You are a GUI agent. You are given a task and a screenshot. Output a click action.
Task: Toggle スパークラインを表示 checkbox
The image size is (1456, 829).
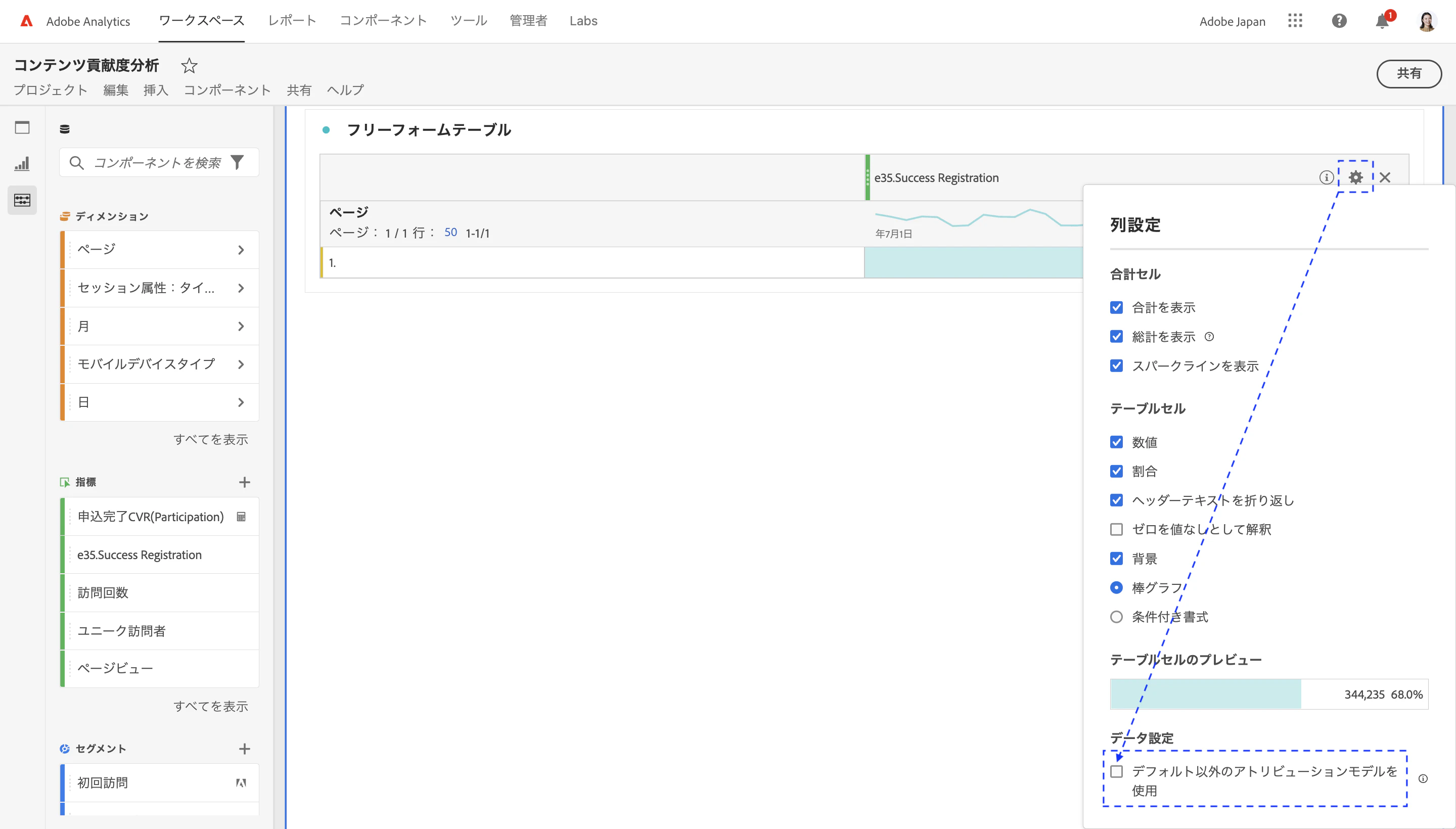(1117, 365)
